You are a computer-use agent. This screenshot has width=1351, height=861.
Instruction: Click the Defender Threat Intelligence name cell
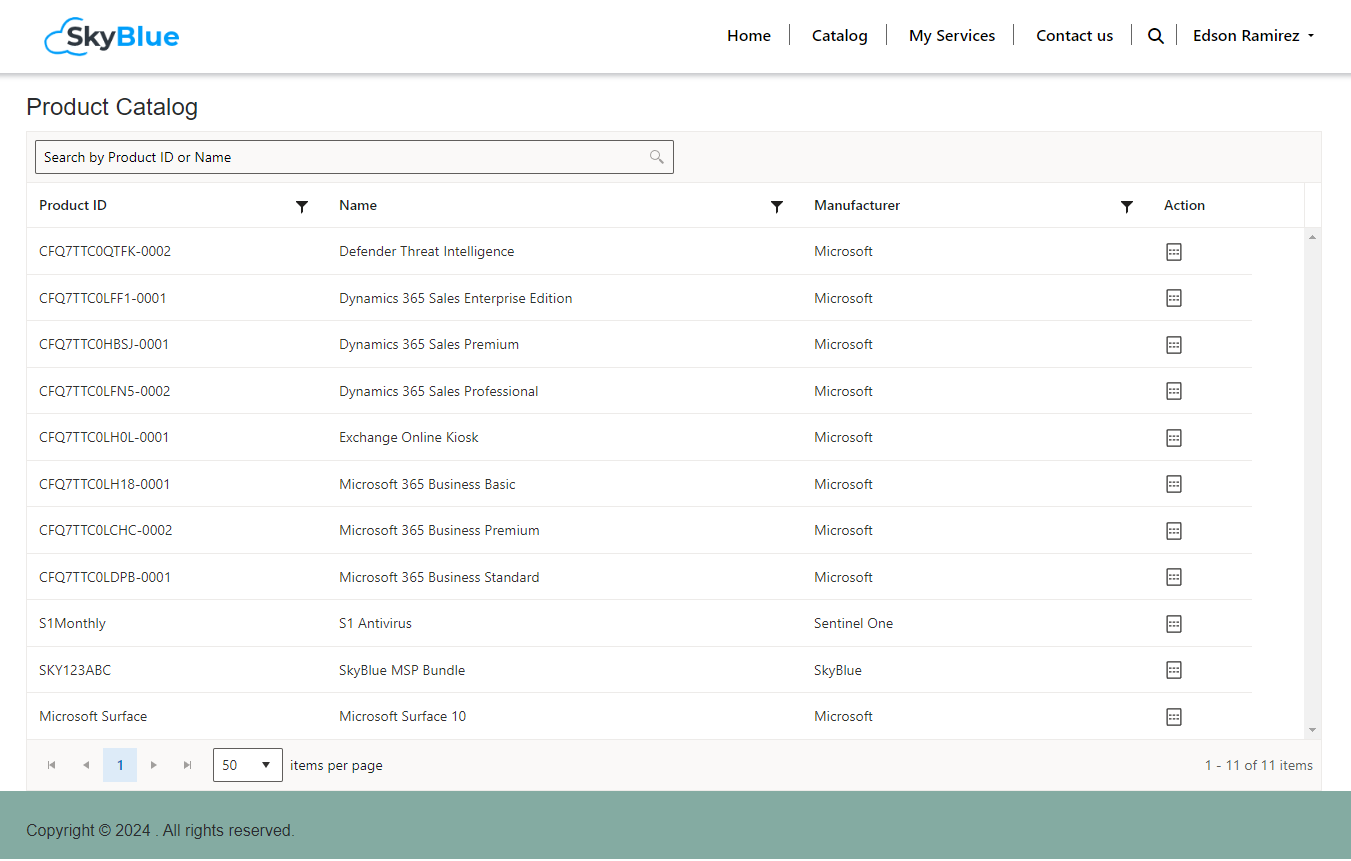[x=427, y=252]
